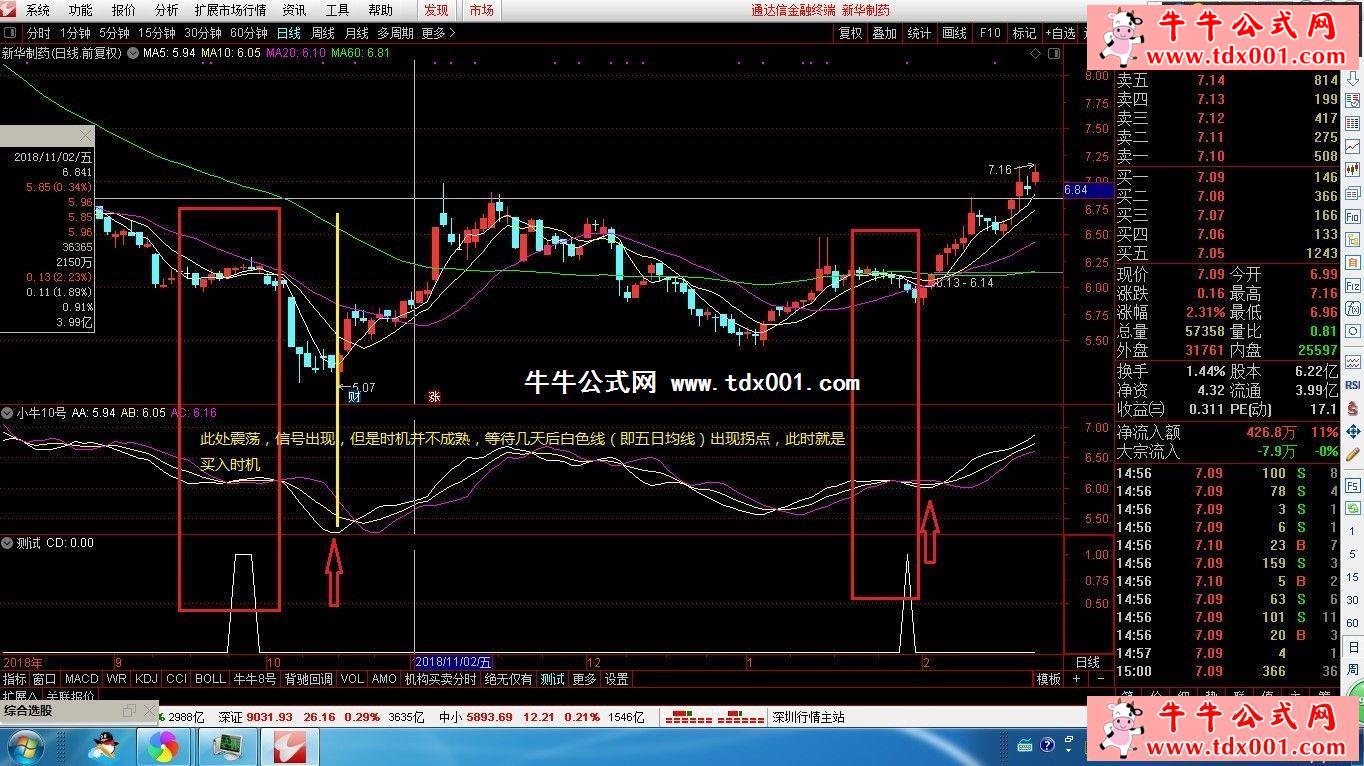Open the 扩展市场行情 menu
This screenshot has height=766, width=1364.
pos(230,10)
